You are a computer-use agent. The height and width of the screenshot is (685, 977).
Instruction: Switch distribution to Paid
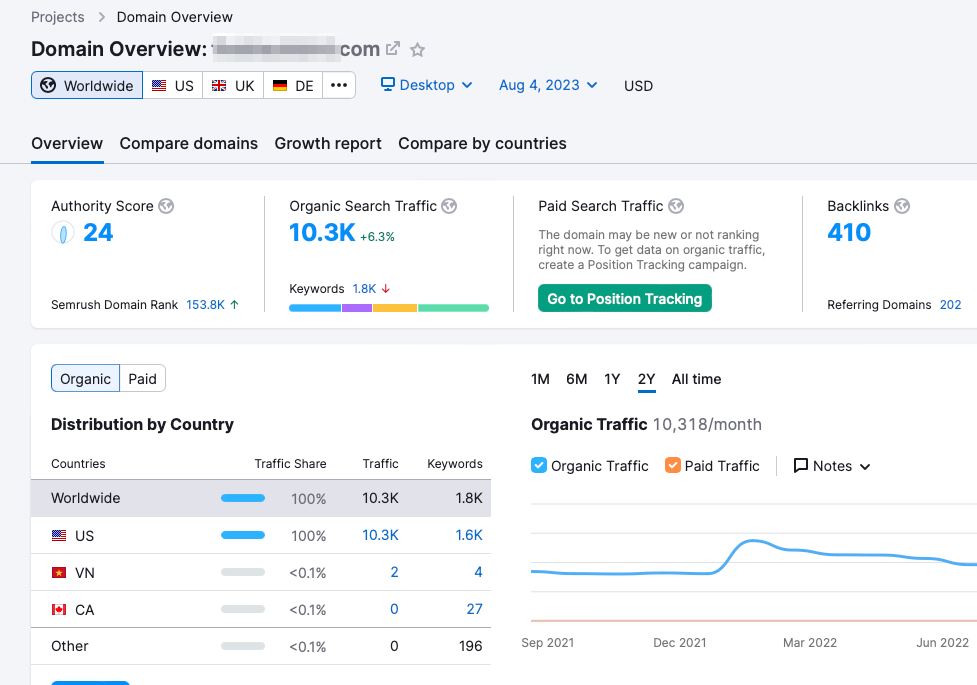[142, 379]
